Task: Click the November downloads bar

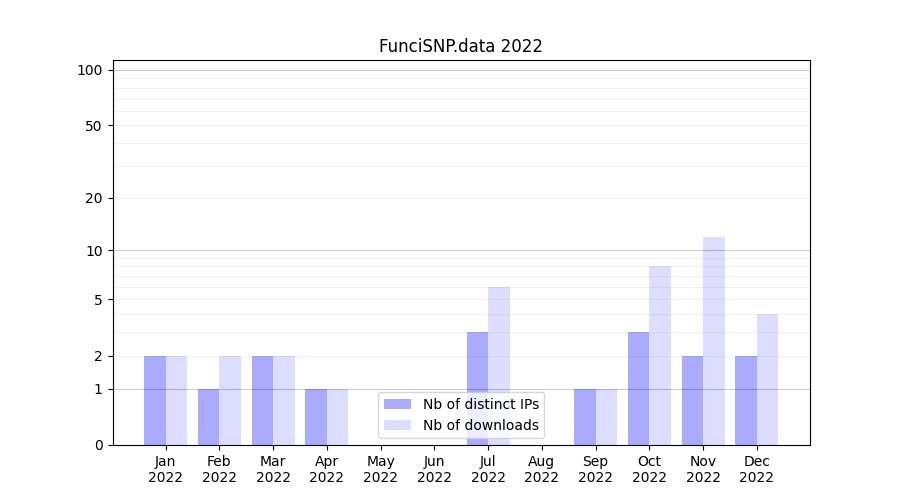Action: point(714,341)
